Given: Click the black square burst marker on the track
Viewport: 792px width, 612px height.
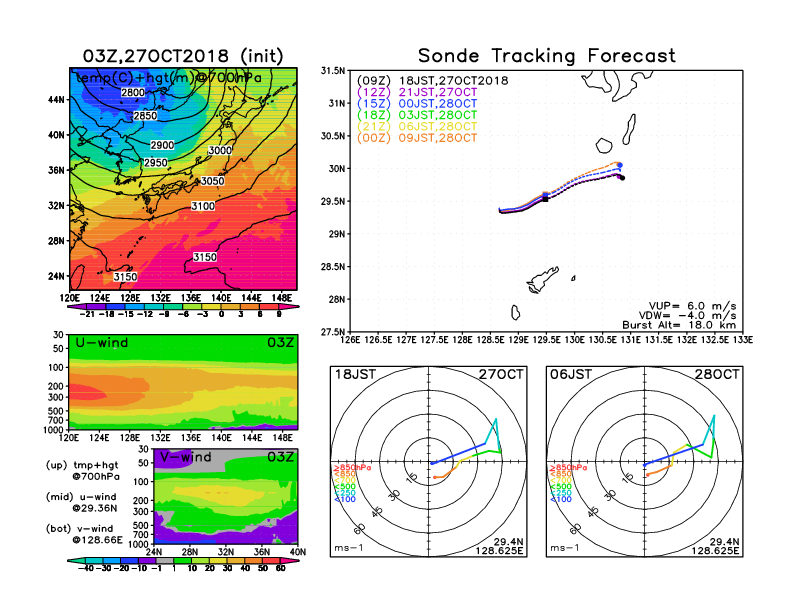Looking at the screenshot, I should (x=545, y=198).
